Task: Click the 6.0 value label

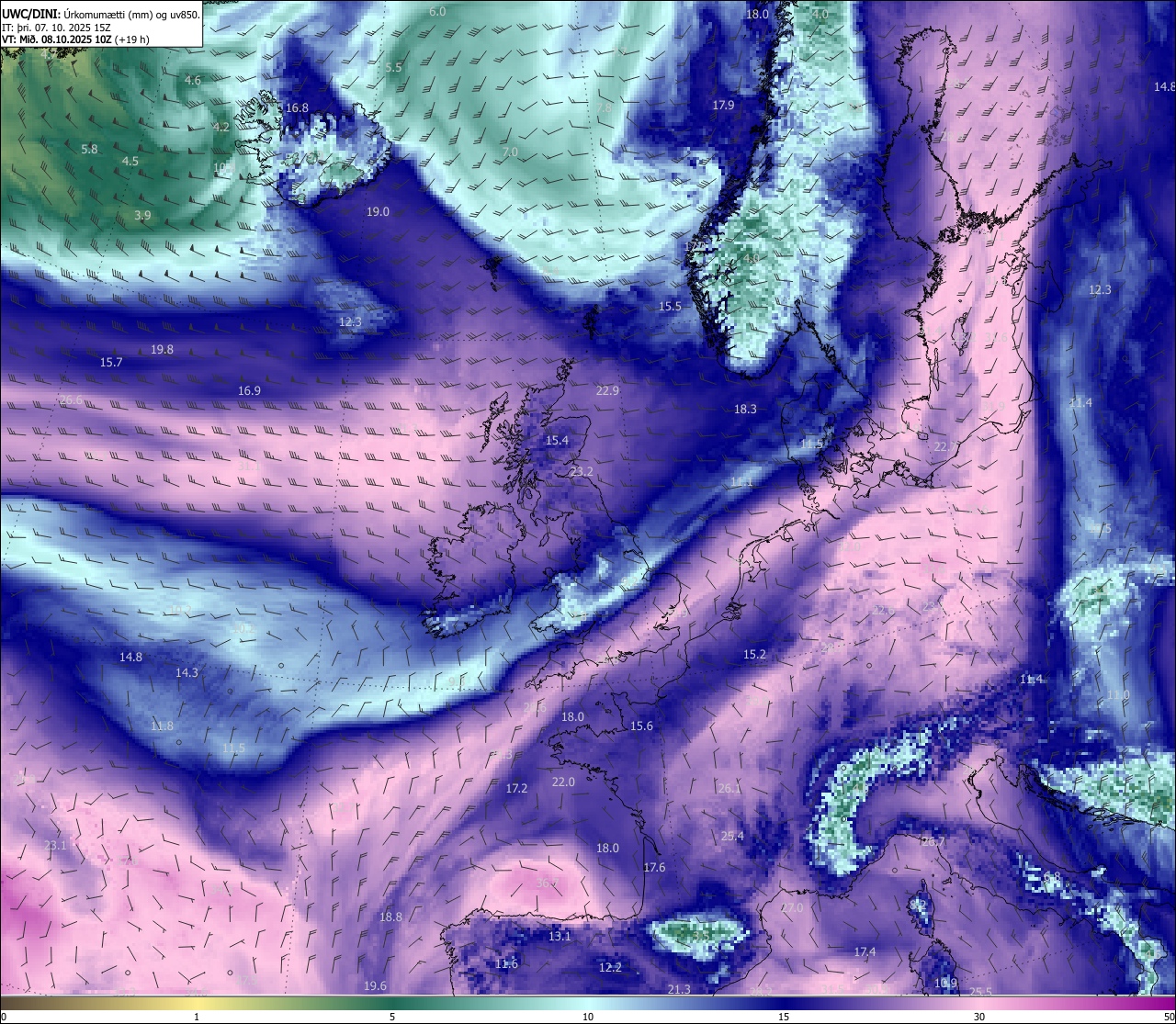Action: coord(437,11)
